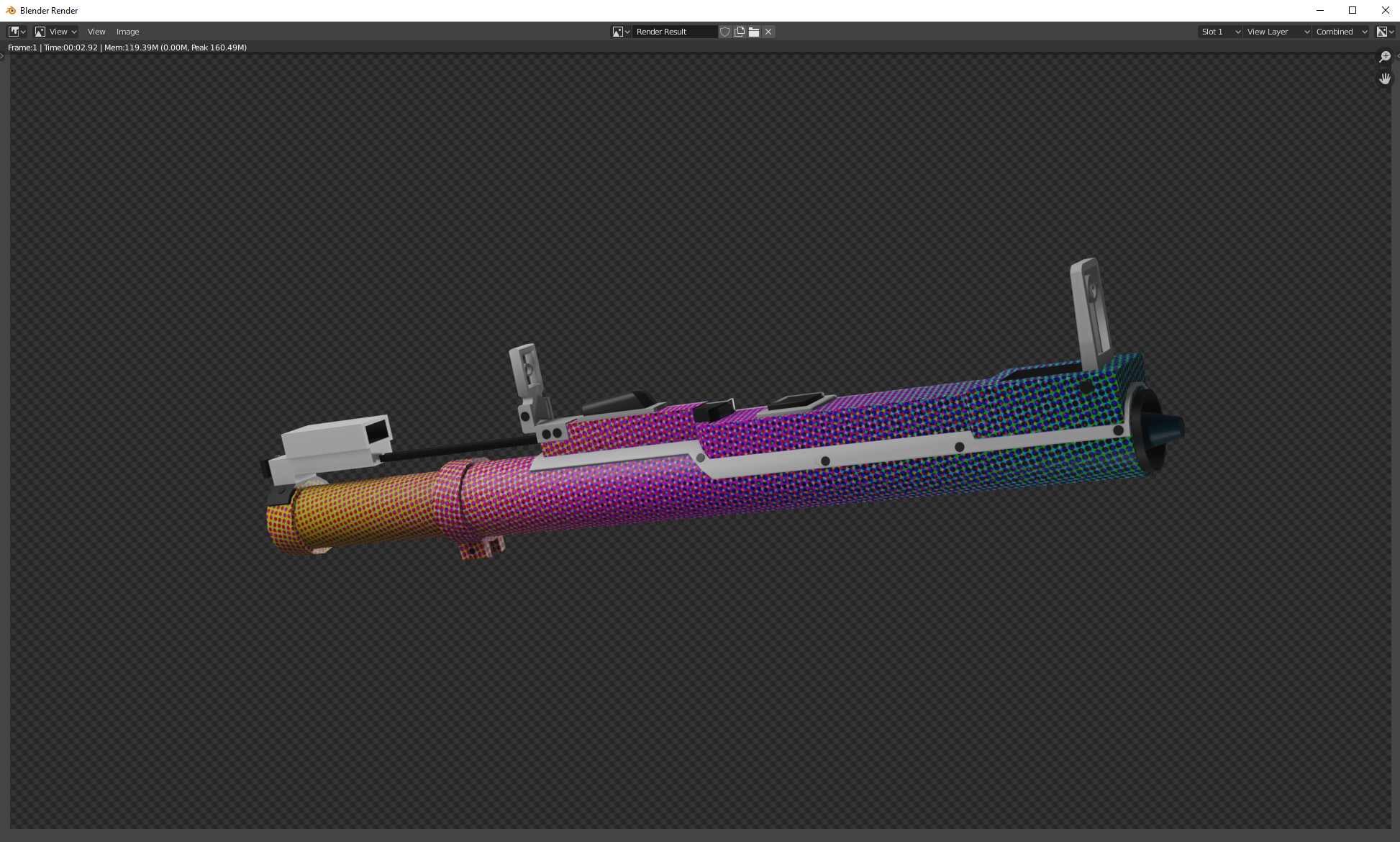
Task: Open display channels selector icon
Action: [x=1385, y=32]
